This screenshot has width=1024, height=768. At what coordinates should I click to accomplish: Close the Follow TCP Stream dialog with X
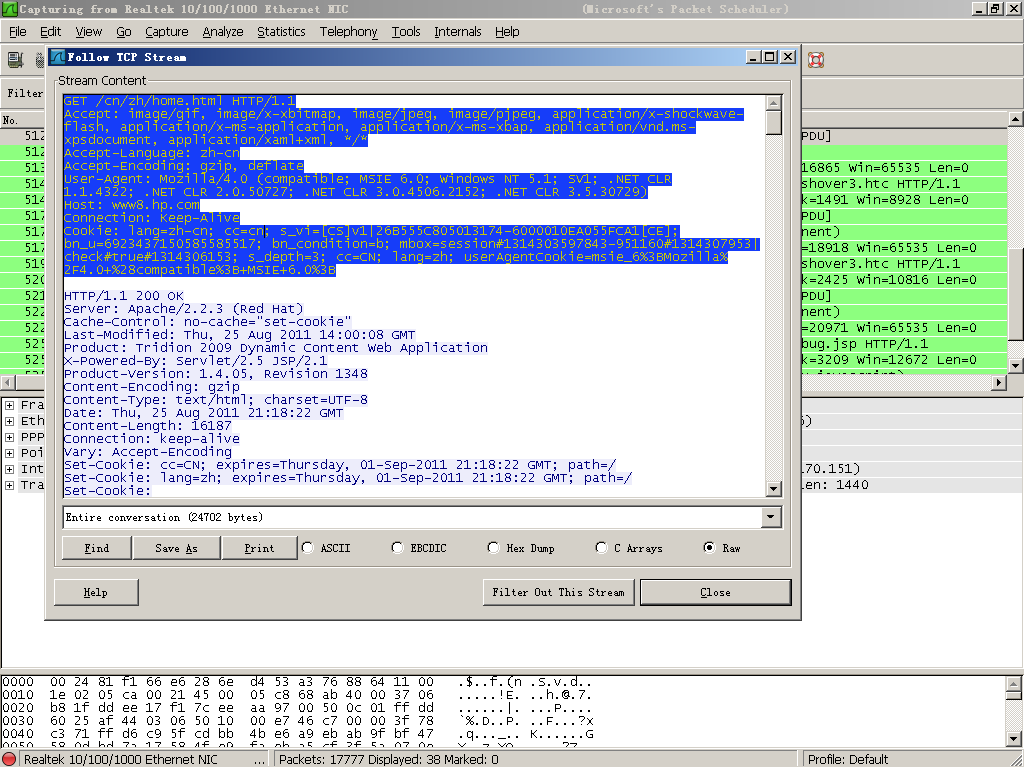coord(788,57)
